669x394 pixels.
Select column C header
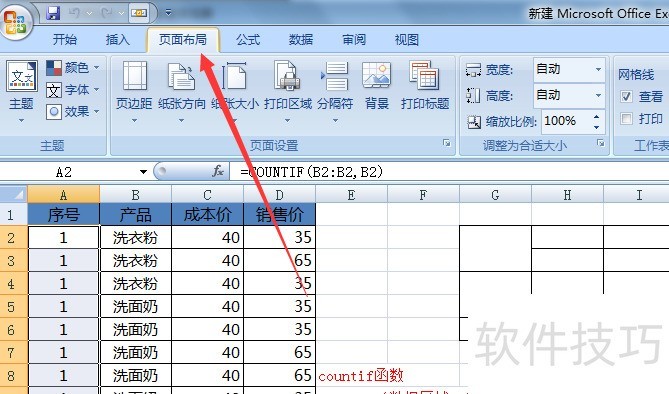[x=207, y=195]
